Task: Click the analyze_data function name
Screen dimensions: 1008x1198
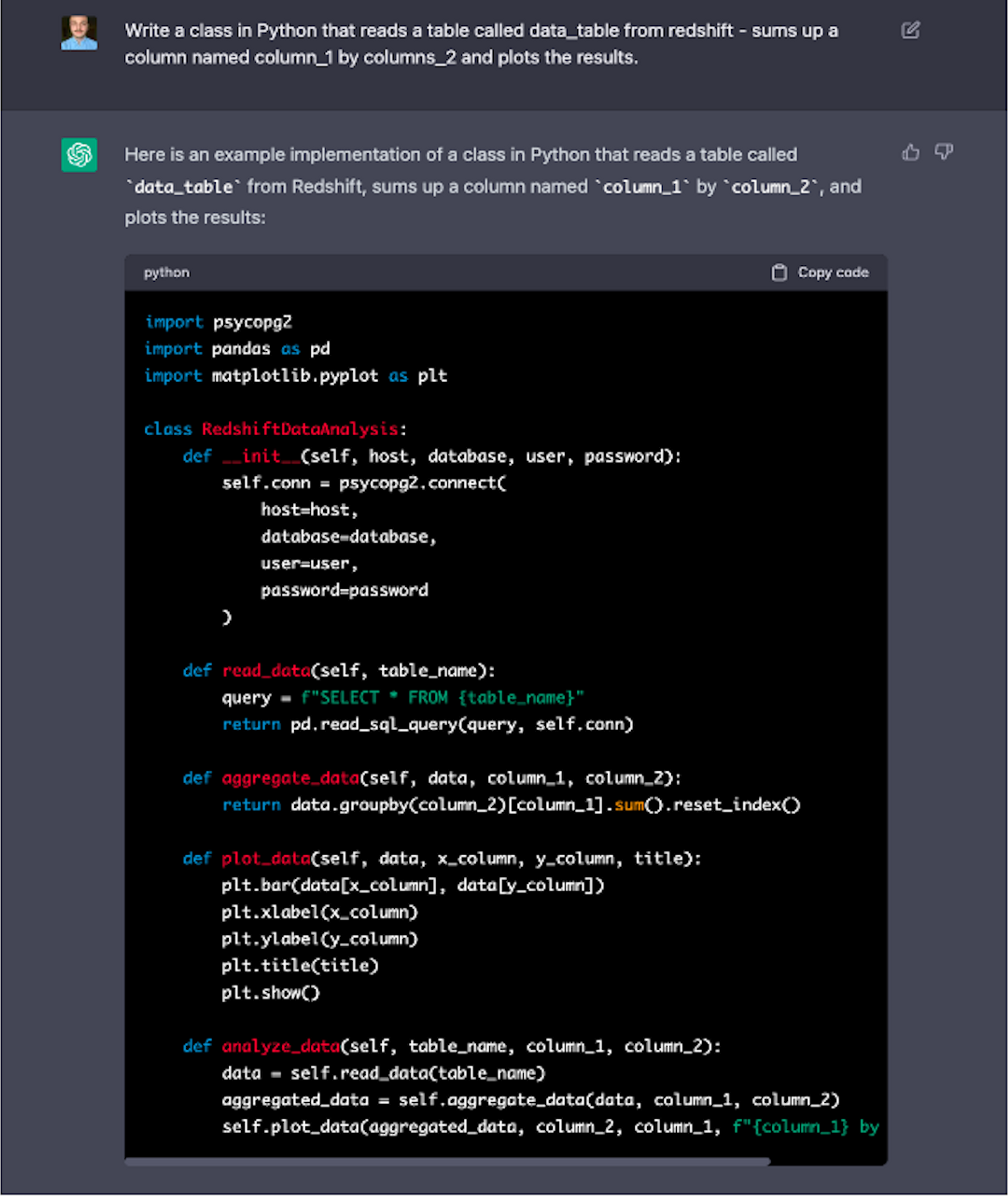Action: tap(281, 1046)
